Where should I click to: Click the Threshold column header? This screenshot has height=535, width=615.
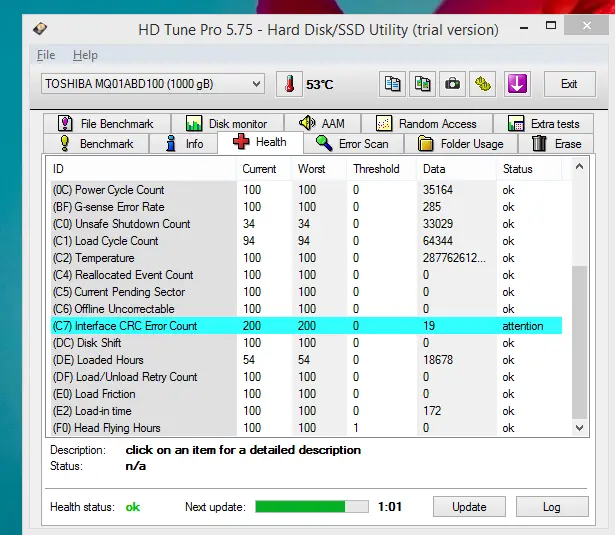[382, 169]
